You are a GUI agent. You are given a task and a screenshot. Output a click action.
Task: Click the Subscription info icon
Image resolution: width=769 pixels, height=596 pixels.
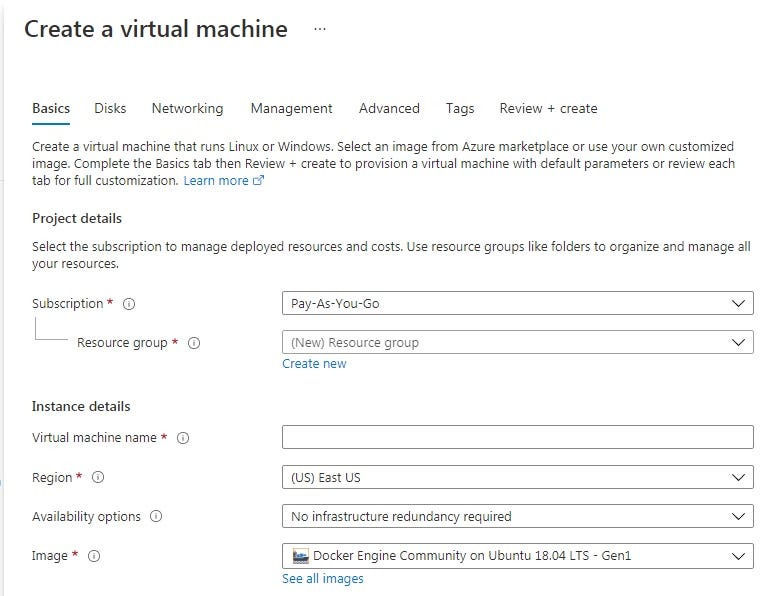tap(129, 304)
